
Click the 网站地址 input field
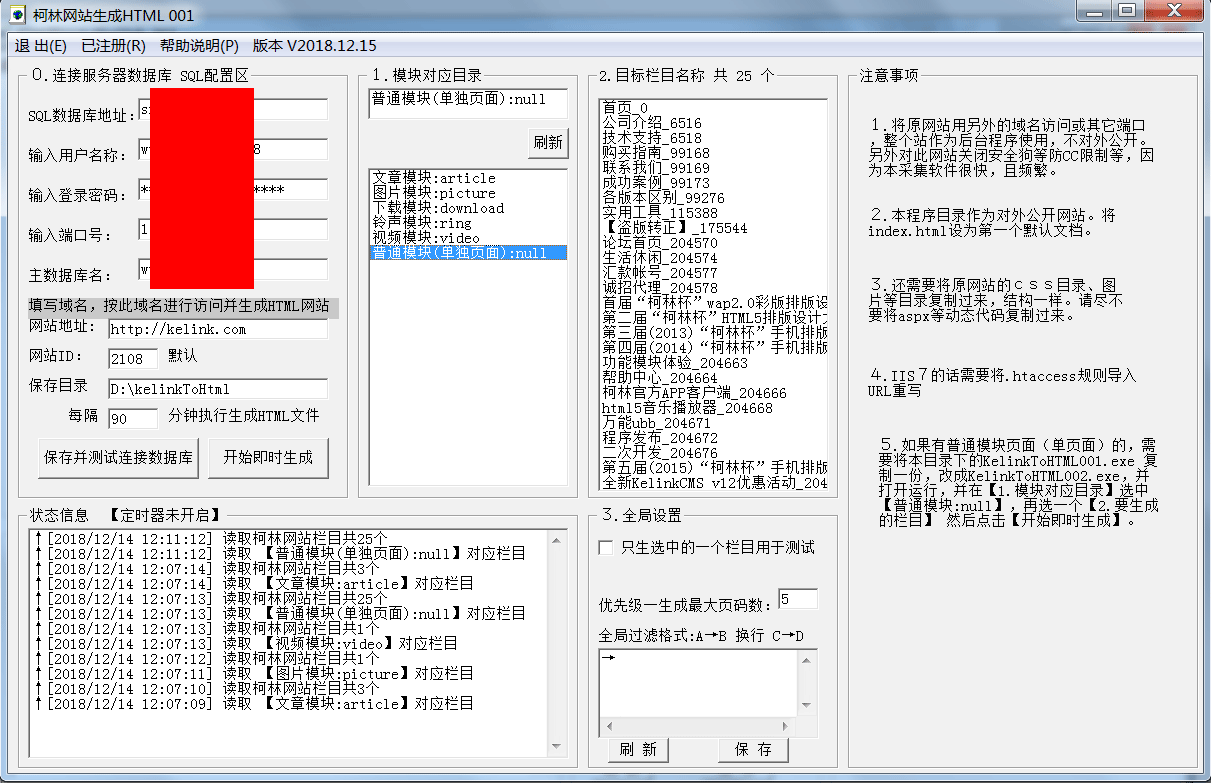pos(218,329)
